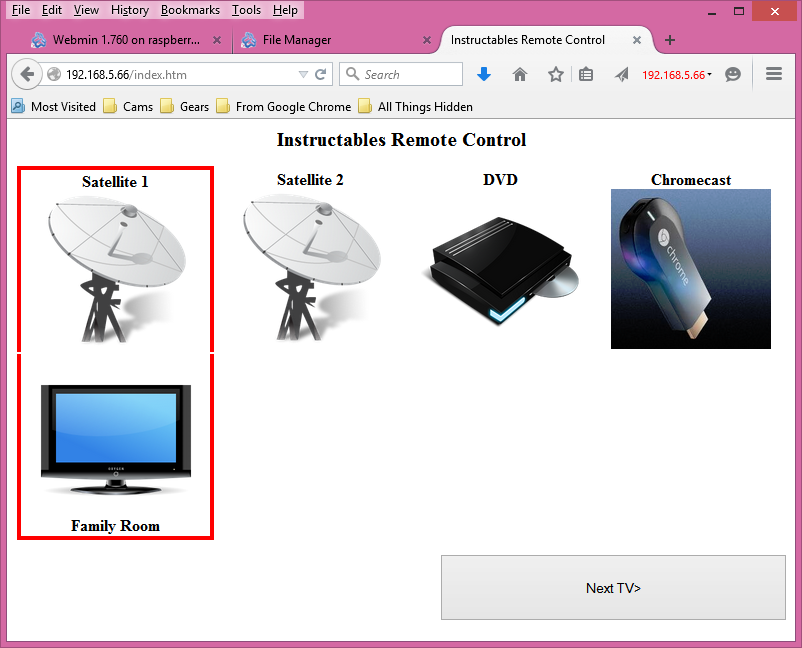Click the Instructables Remote Control page title
The height and width of the screenshot is (648, 802).
[401, 140]
